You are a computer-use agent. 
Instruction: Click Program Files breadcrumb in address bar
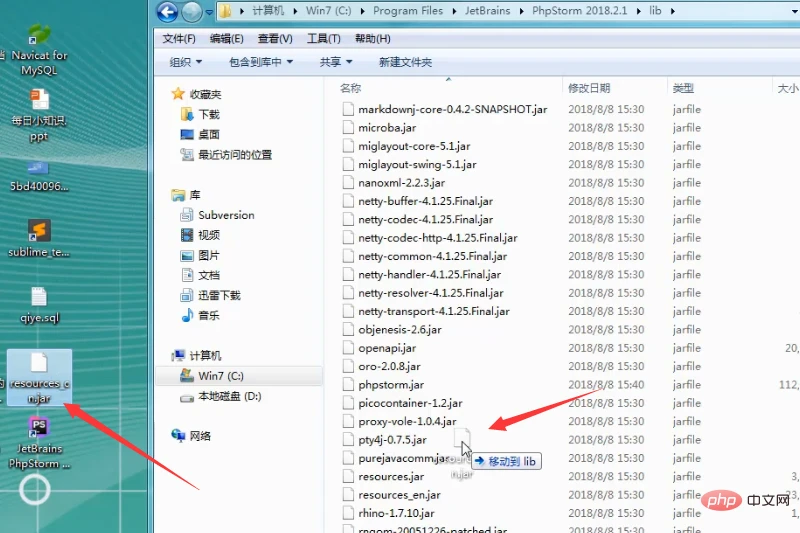point(408,11)
